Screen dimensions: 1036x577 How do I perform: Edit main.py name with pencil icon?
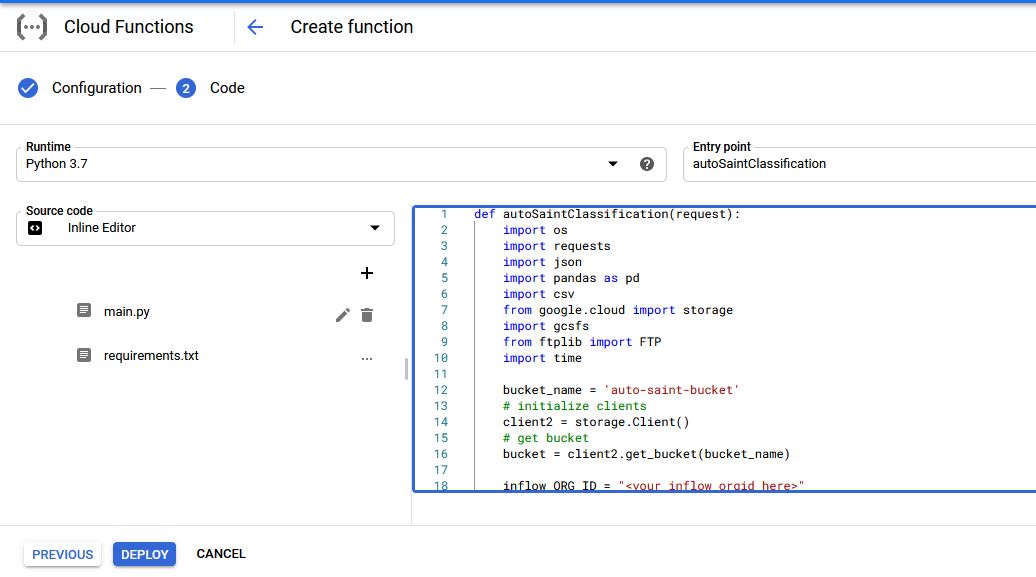(x=342, y=315)
